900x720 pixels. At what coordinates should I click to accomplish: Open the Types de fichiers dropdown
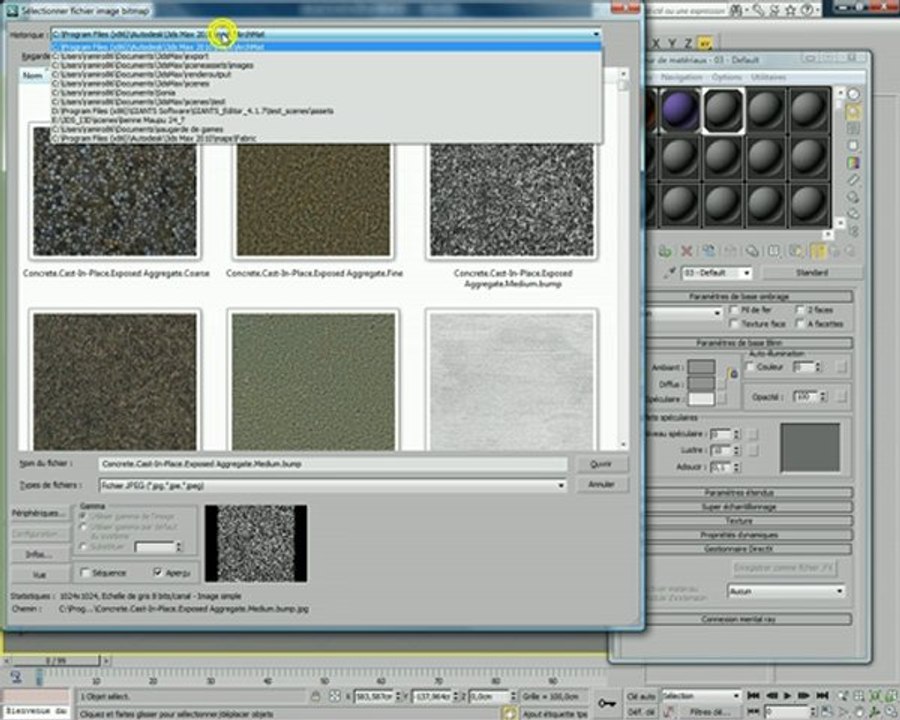[561, 485]
